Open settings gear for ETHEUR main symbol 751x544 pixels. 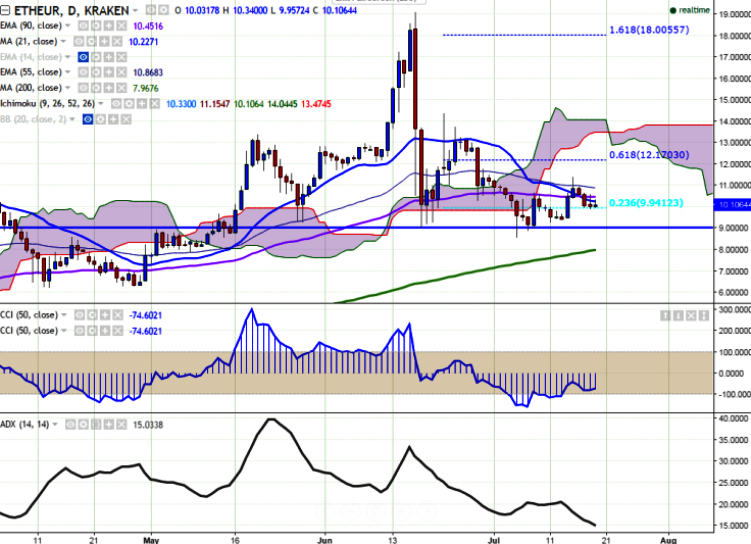(163, 10)
